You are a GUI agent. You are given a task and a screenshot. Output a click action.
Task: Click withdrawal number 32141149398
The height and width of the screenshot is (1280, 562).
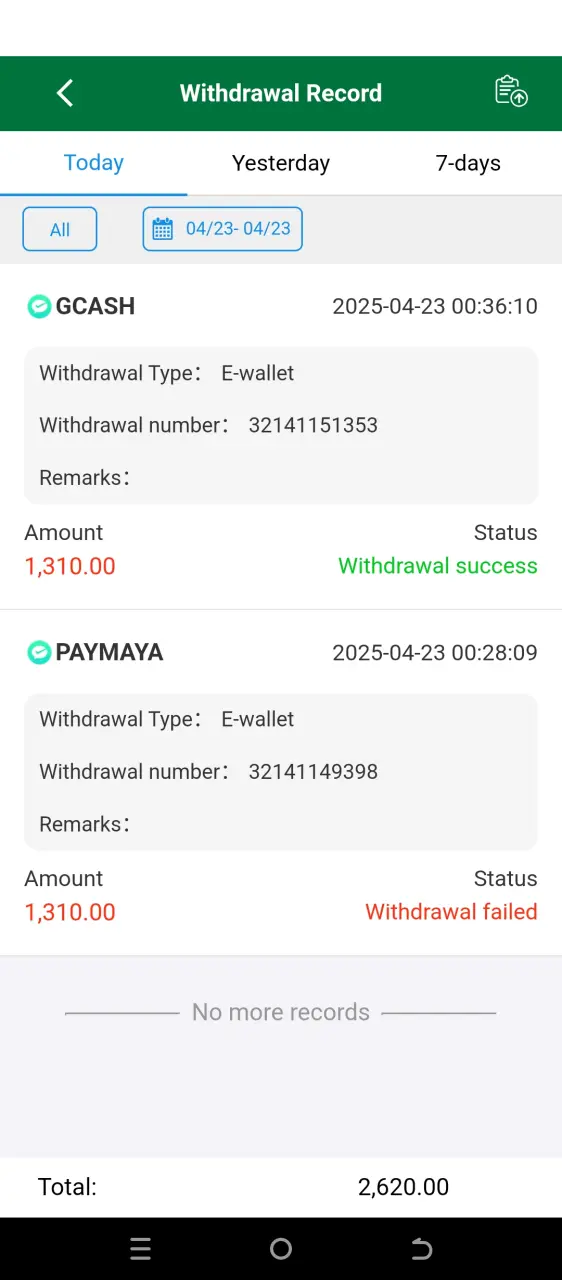click(313, 771)
